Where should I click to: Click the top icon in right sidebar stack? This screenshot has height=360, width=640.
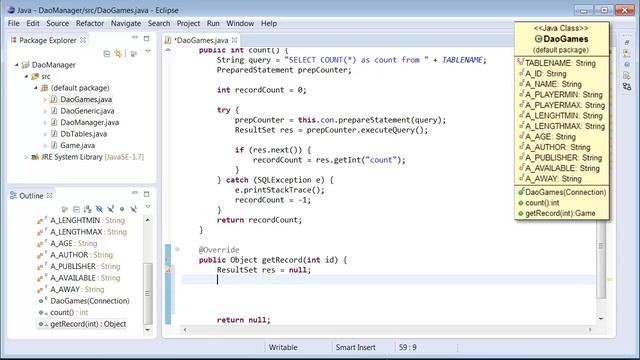627,42
